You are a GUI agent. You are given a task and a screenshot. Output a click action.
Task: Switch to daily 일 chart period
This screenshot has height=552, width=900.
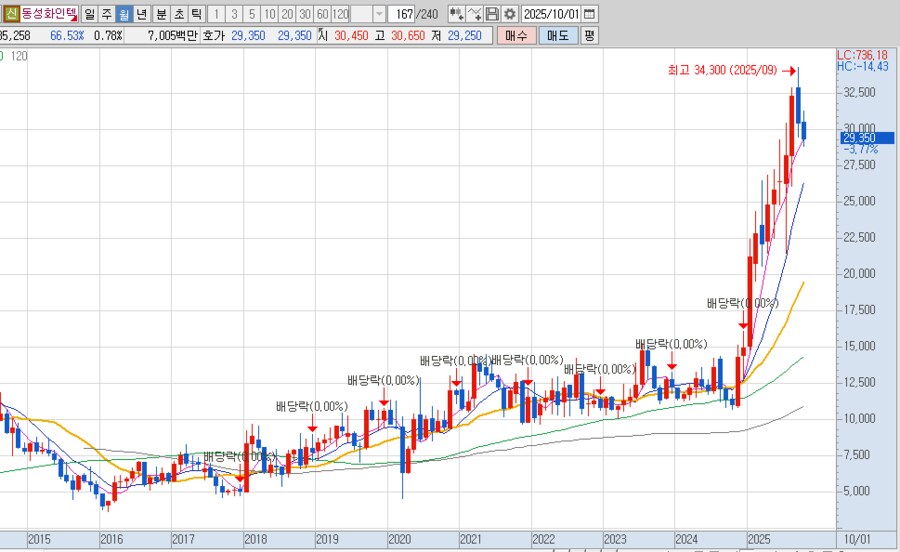click(x=90, y=15)
